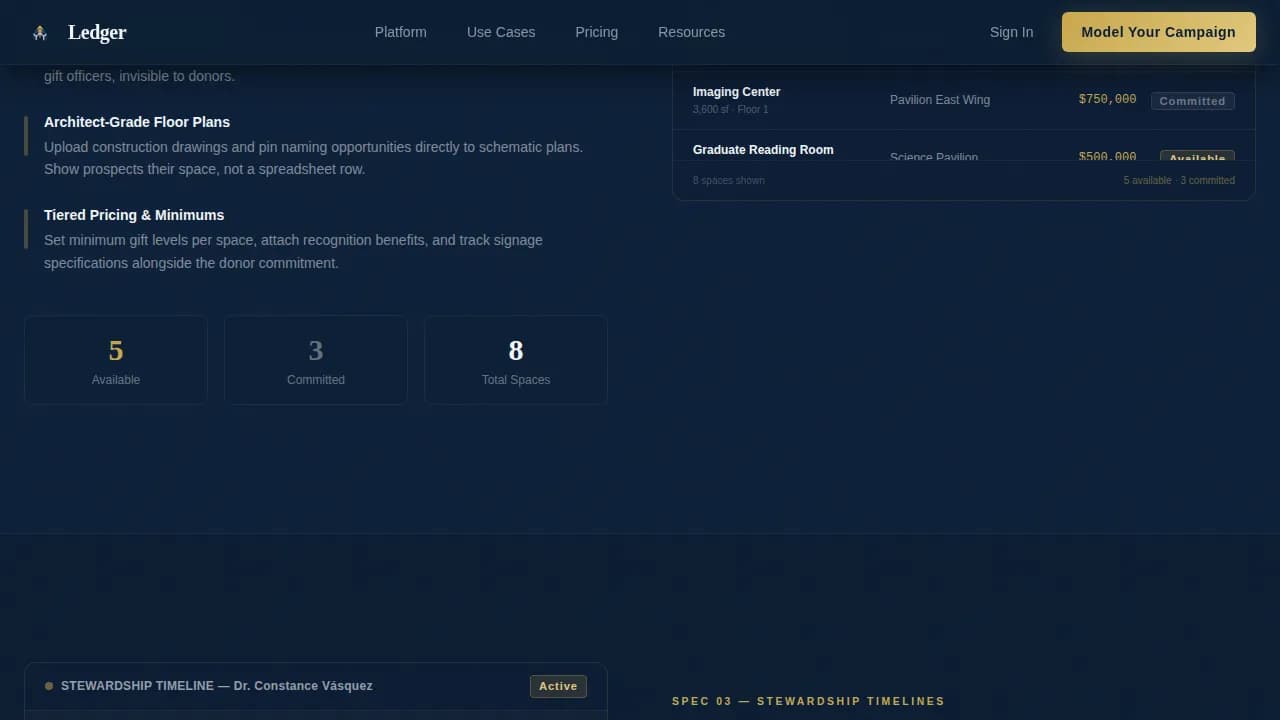
Task: Click the Stewardship Timeline status dot
Action: coord(49,686)
